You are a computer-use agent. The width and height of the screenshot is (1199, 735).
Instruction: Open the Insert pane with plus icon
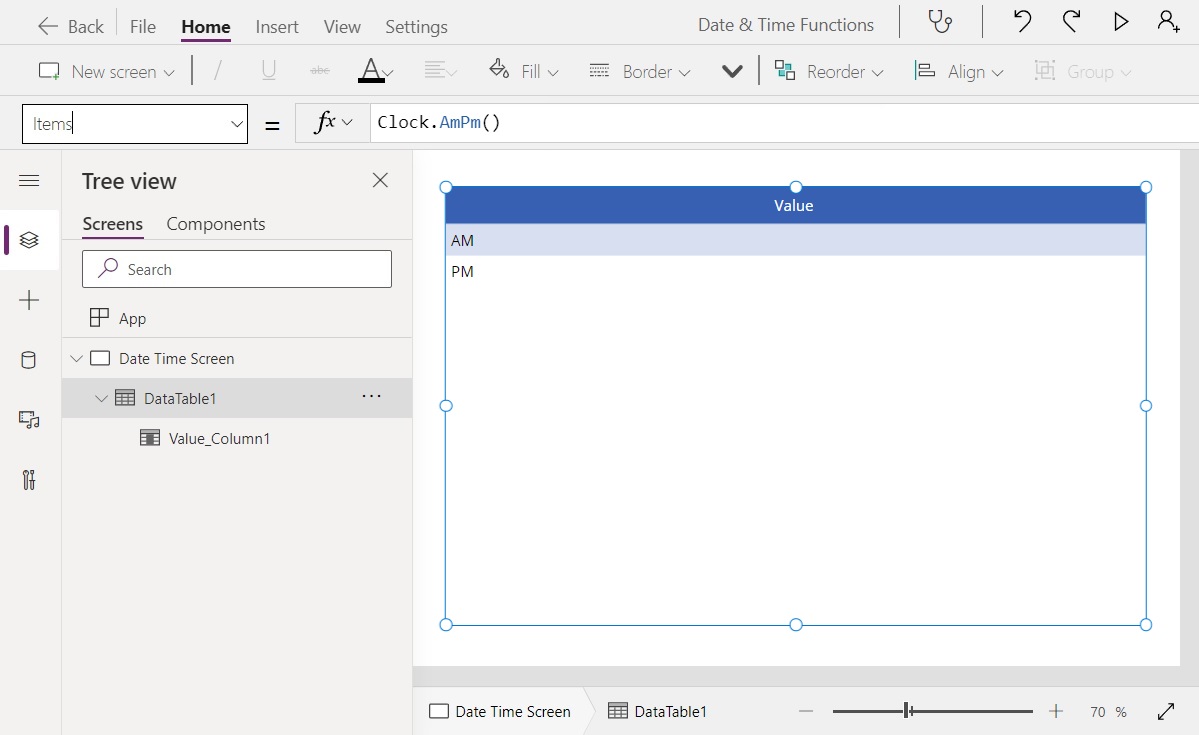click(x=30, y=300)
